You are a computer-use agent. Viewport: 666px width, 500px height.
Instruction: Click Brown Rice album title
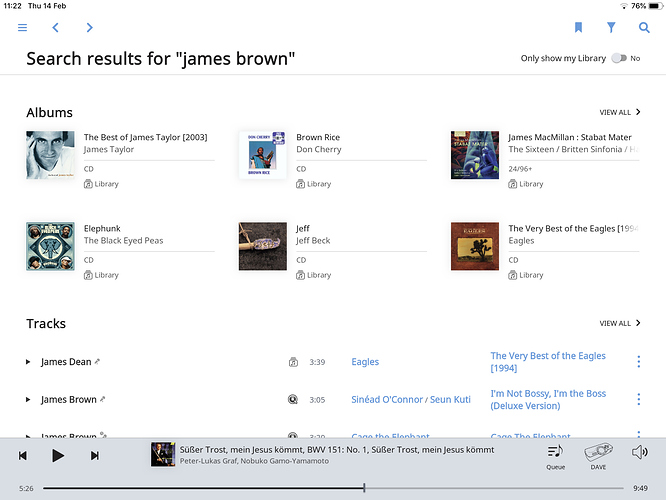tap(318, 137)
